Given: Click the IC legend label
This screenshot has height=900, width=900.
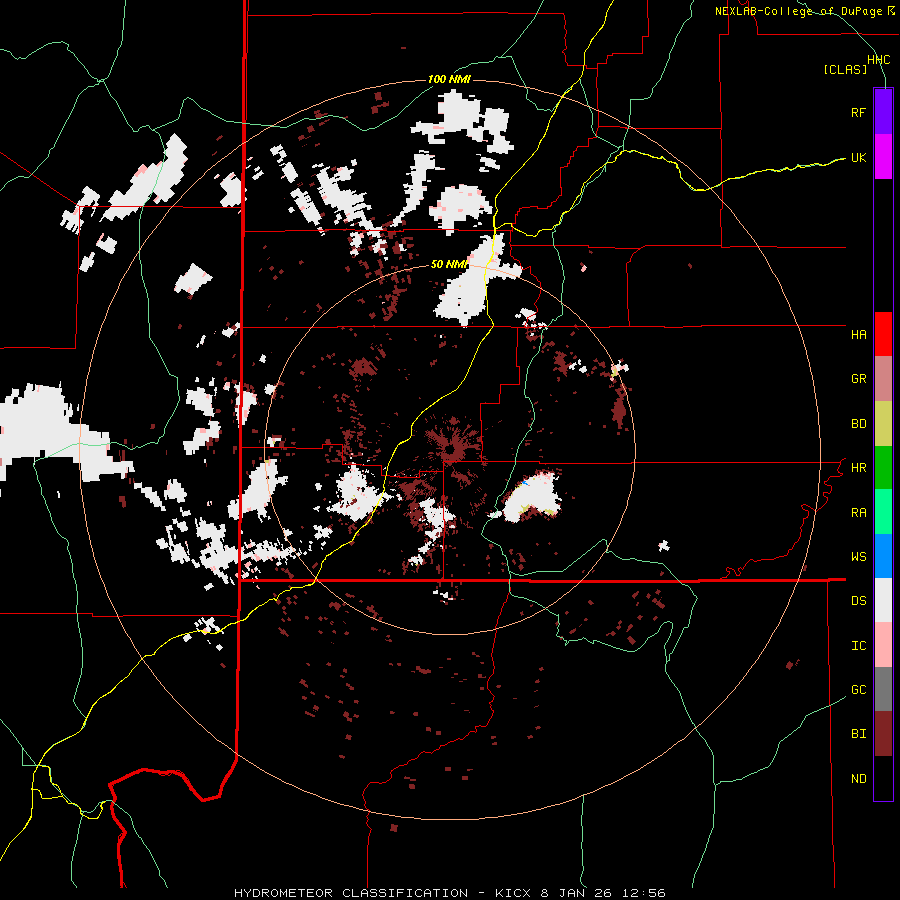Looking at the screenshot, I should tap(859, 646).
